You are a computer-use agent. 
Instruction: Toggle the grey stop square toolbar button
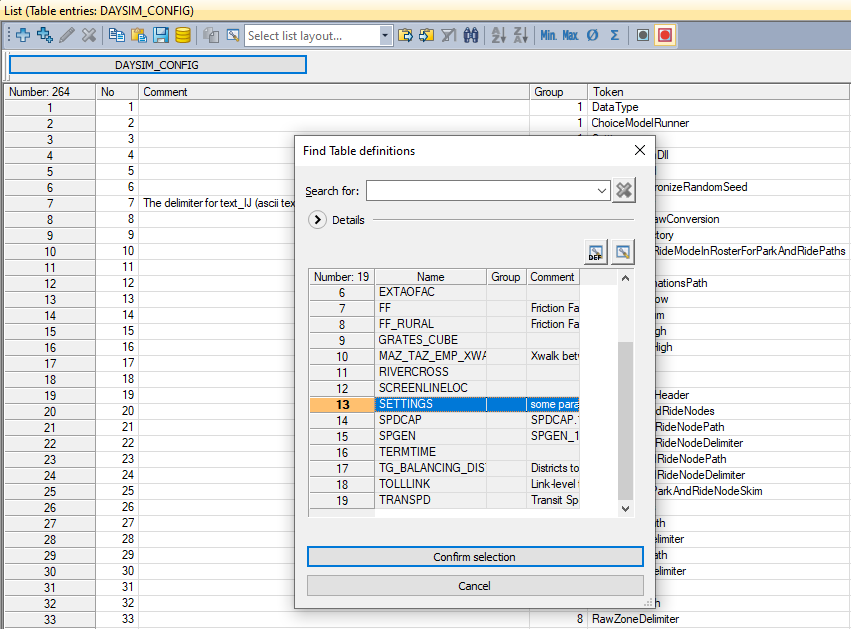(642, 35)
